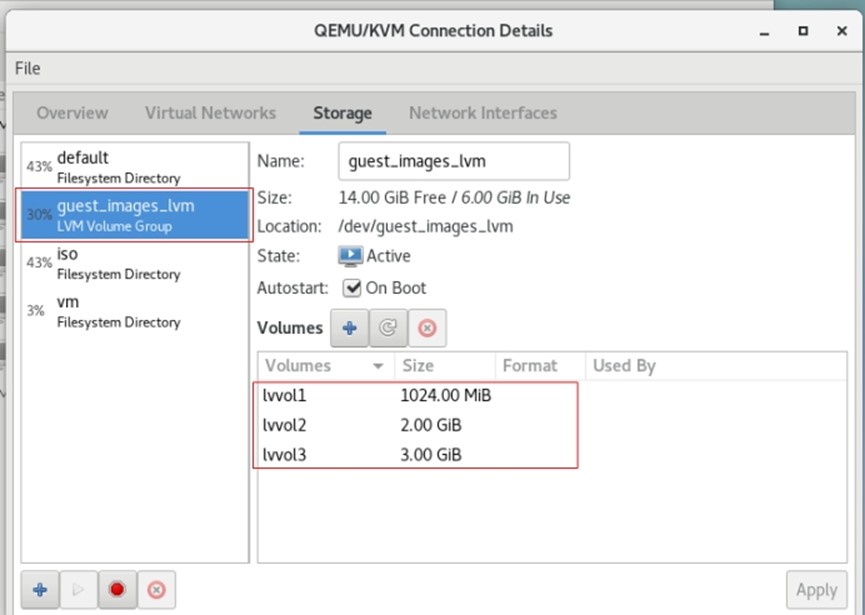Select guest_images_lvm pool

(135, 215)
